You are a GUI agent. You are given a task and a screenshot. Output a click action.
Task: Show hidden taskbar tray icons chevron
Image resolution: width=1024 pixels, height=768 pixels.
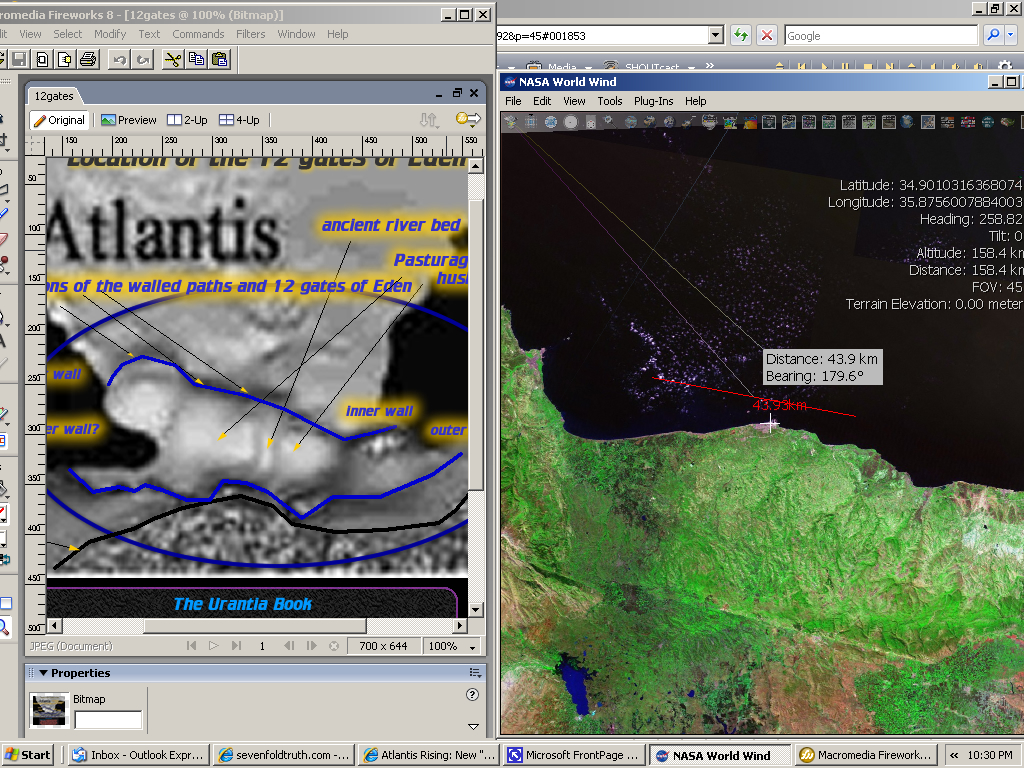click(x=954, y=755)
